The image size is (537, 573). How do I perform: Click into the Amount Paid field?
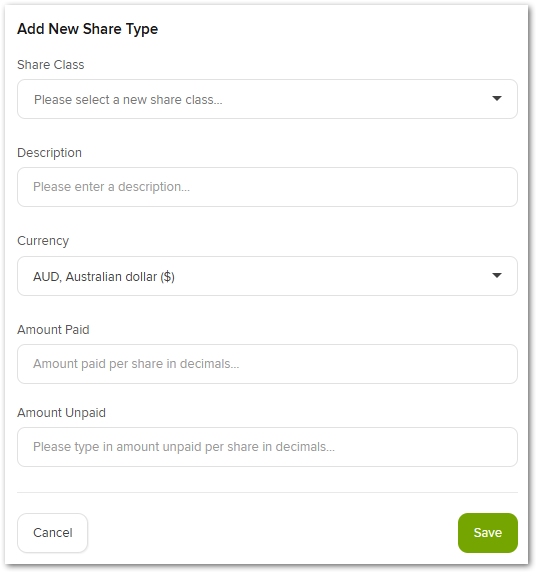coord(267,364)
